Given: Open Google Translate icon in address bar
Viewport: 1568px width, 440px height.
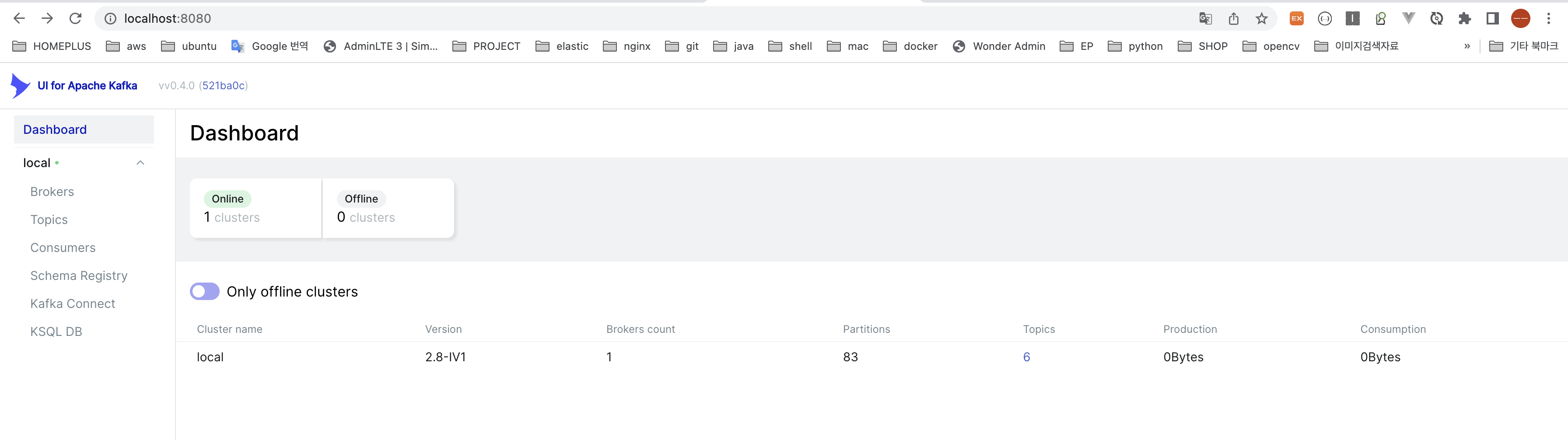Looking at the screenshot, I should (x=1205, y=19).
